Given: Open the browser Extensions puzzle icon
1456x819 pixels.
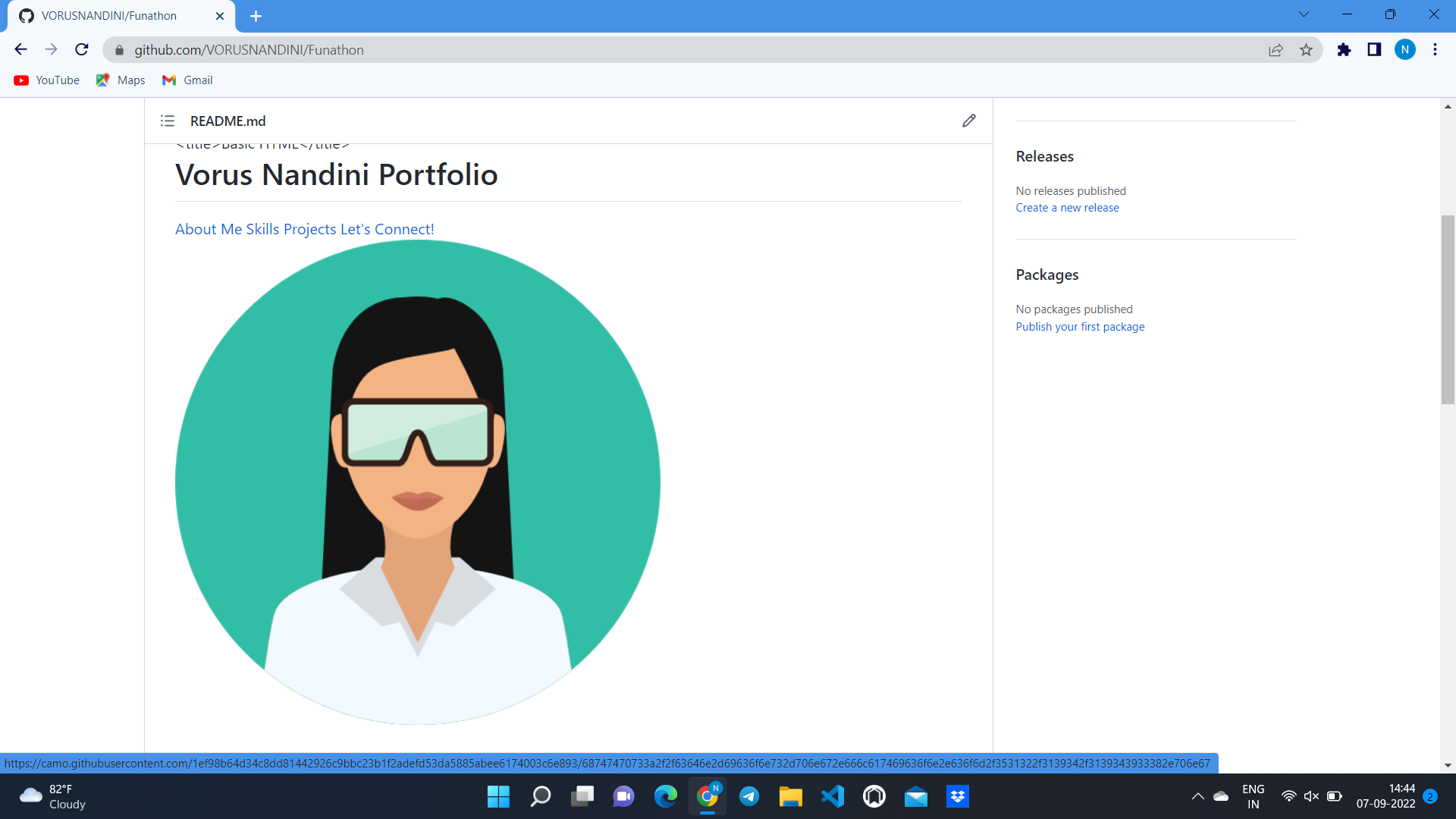Looking at the screenshot, I should point(1344,50).
